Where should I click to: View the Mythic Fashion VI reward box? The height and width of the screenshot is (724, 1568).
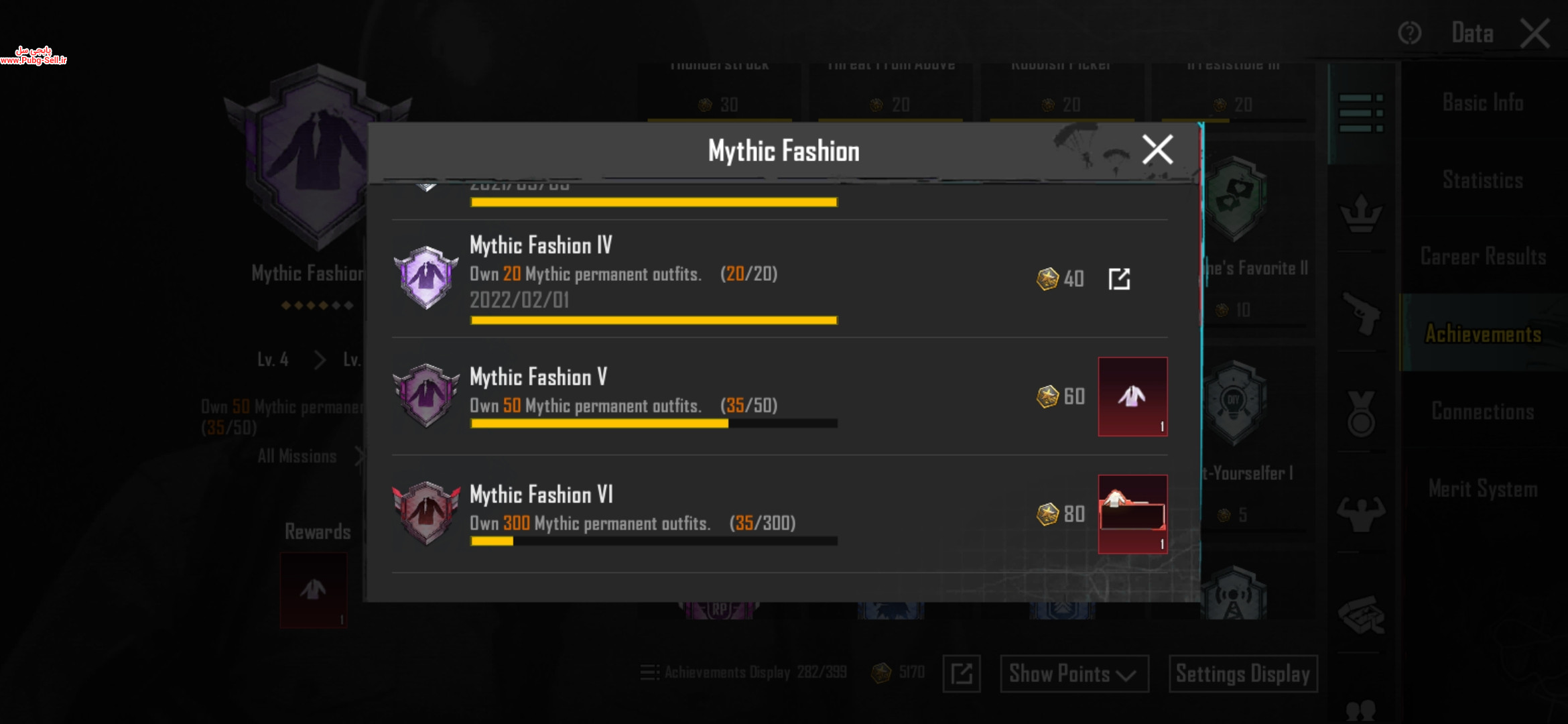(1132, 514)
